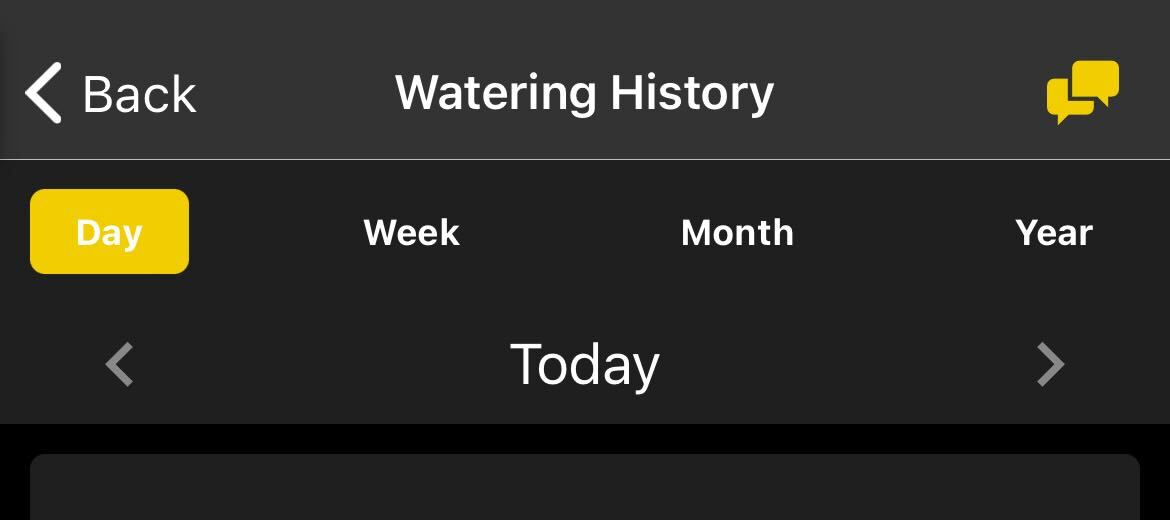
Task: Click the Back text label
Action: click(x=139, y=94)
